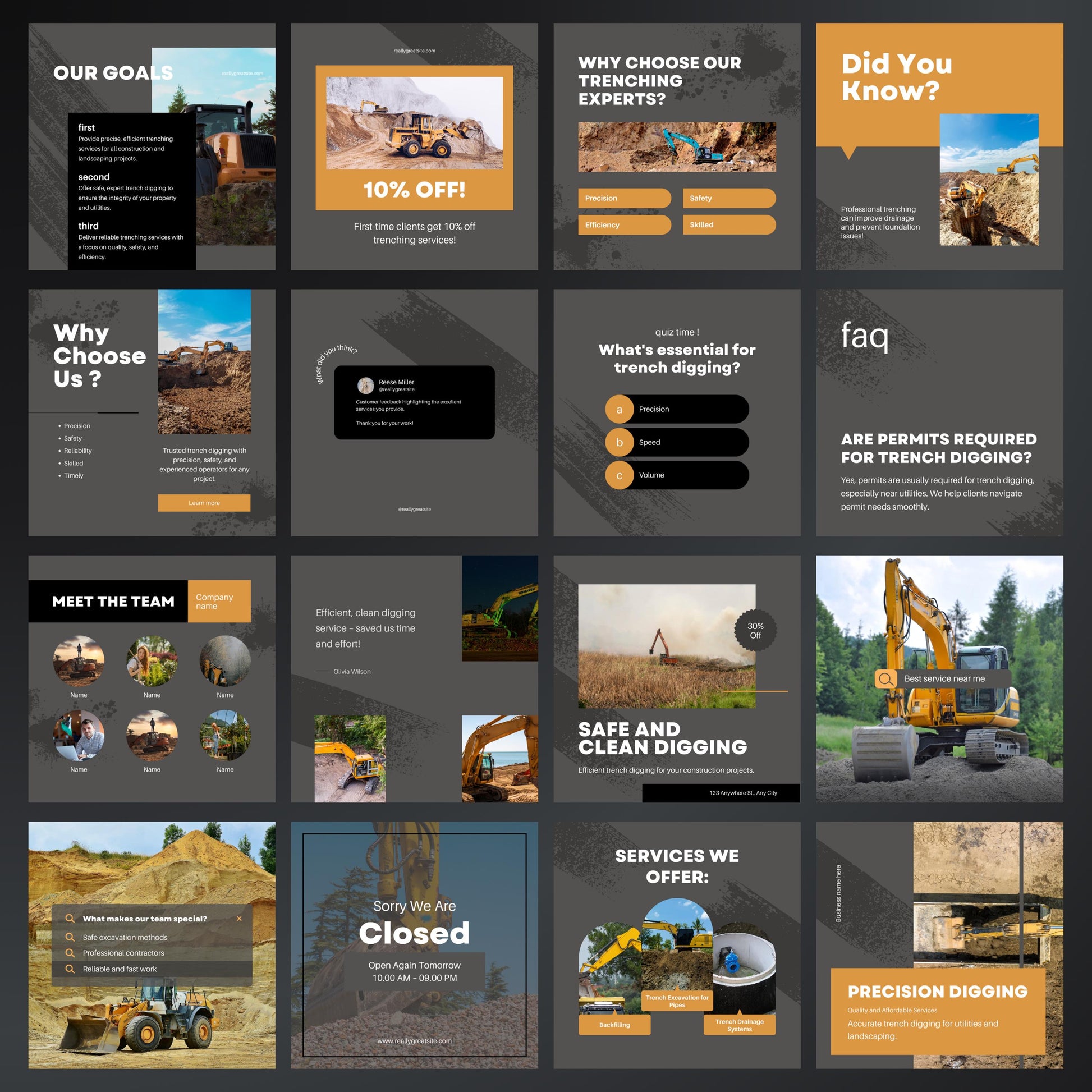Viewport: 1092px width, 1092px height.
Task: Click magnifier icon next to 'Safe excavation methods'
Action: (70, 937)
